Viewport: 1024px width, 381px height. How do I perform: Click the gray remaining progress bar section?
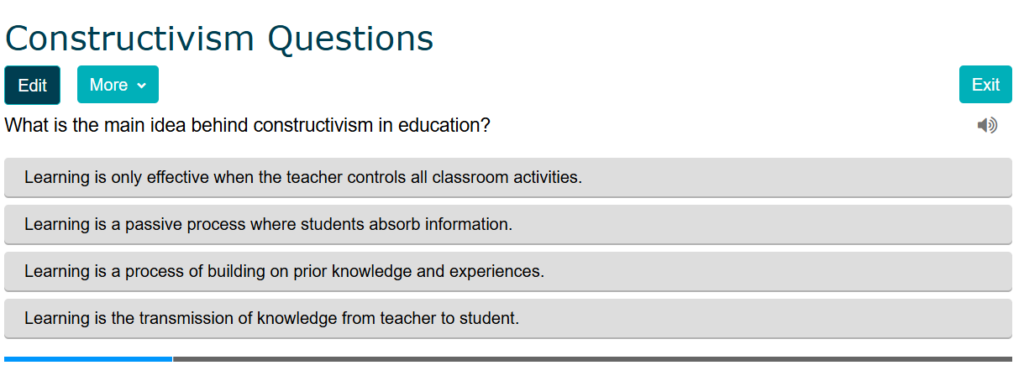point(592,359)
